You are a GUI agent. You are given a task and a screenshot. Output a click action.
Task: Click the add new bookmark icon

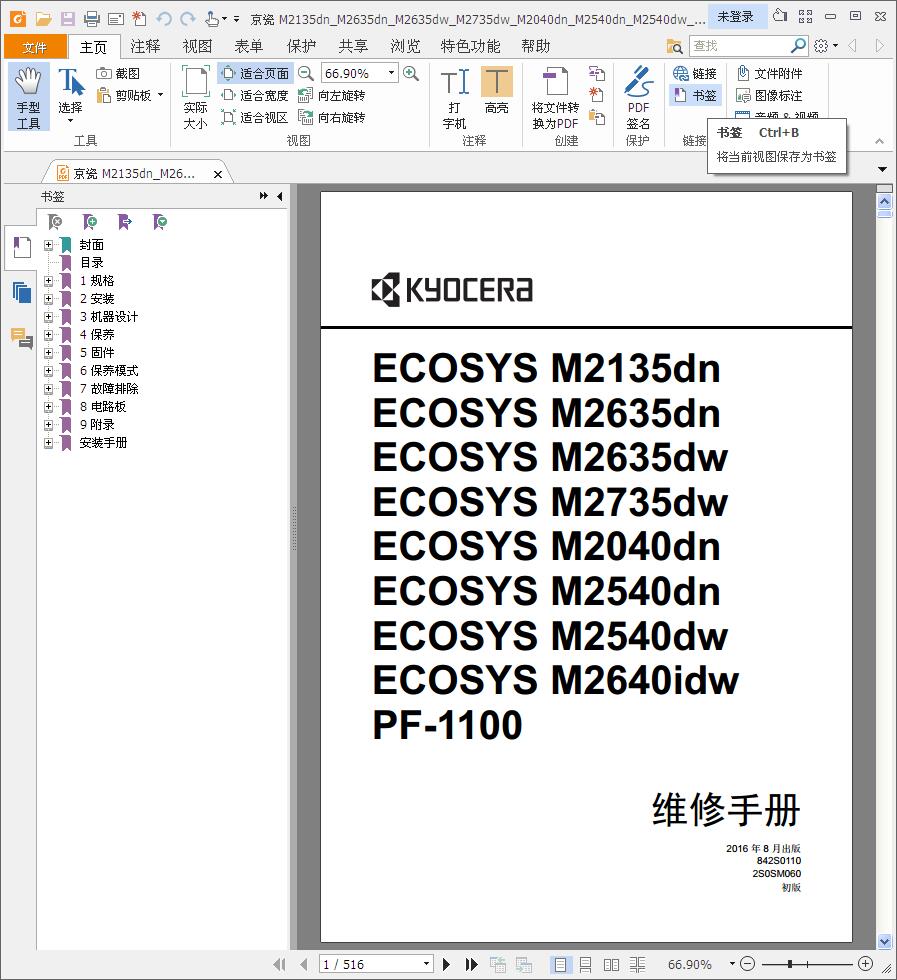pyautogui.click(x=90, y=221)
